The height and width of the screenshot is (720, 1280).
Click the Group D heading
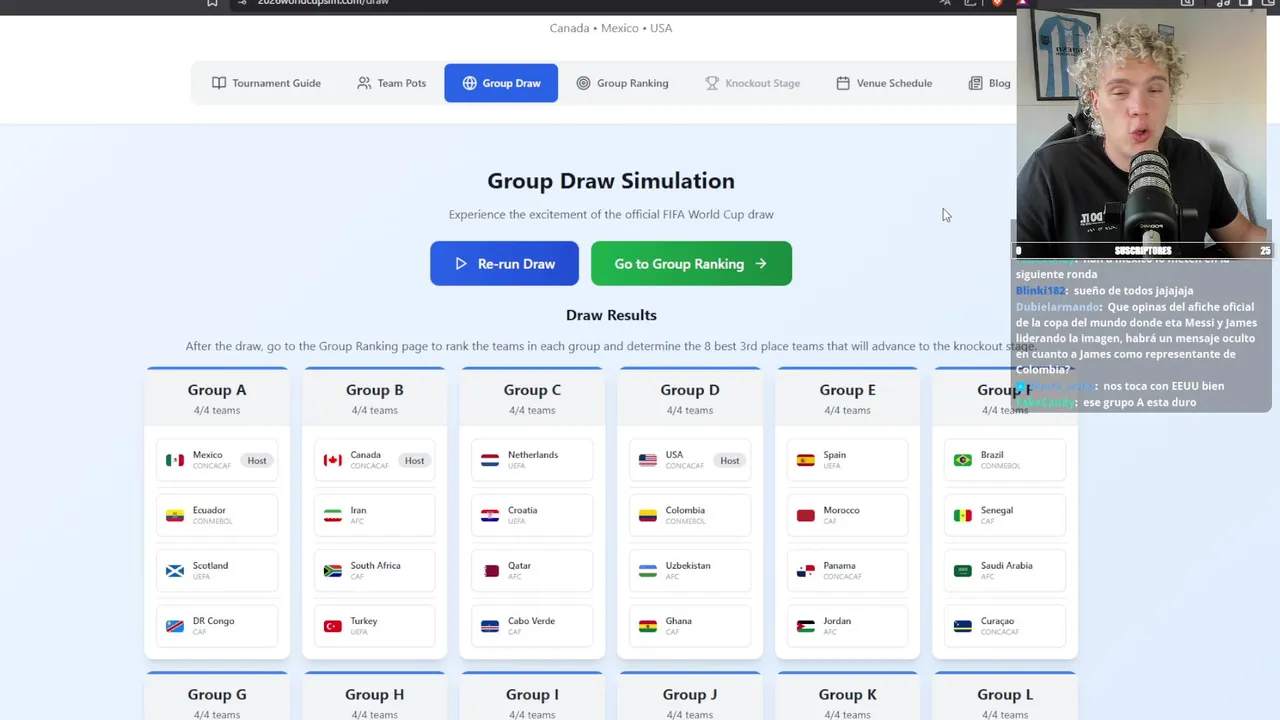click(690, 390)
